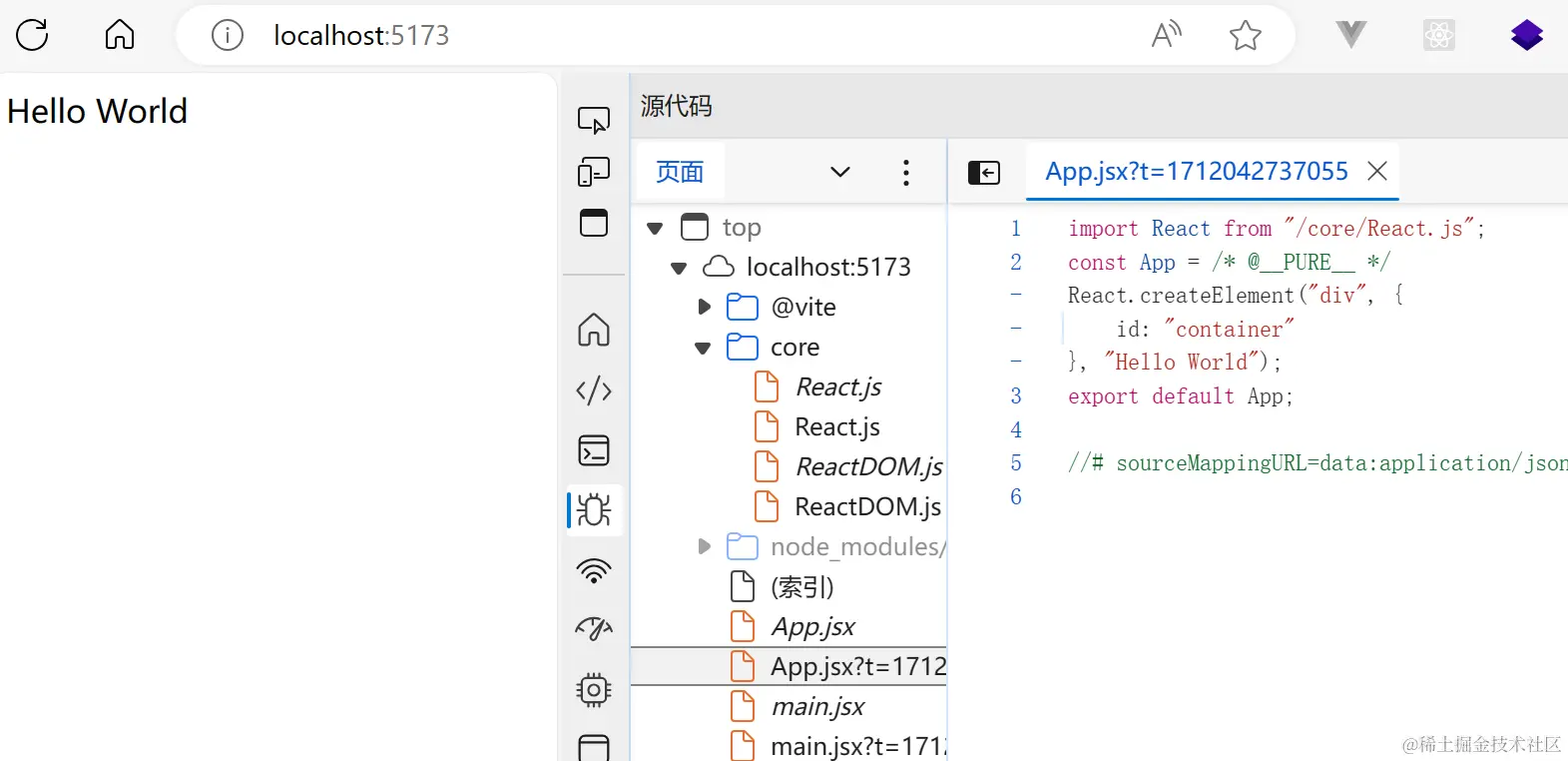Go to the browser home page

[120, 35]
